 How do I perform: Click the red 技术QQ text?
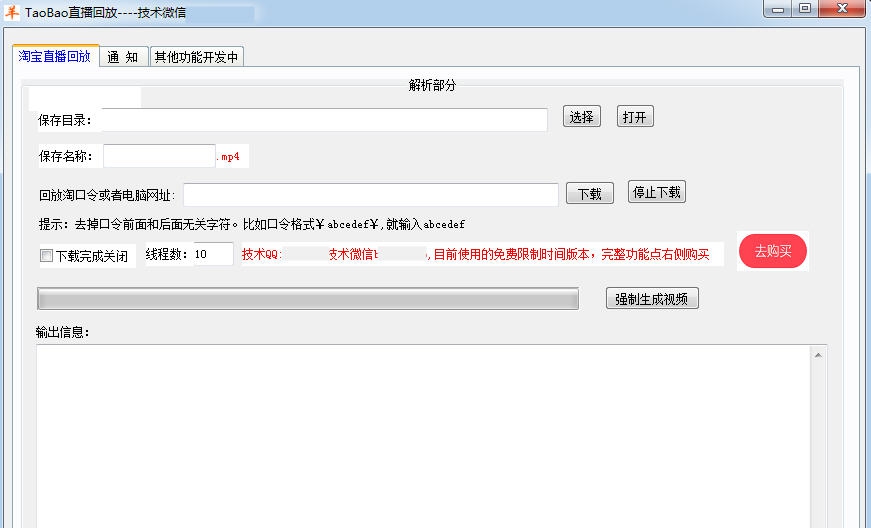[262, 254]
